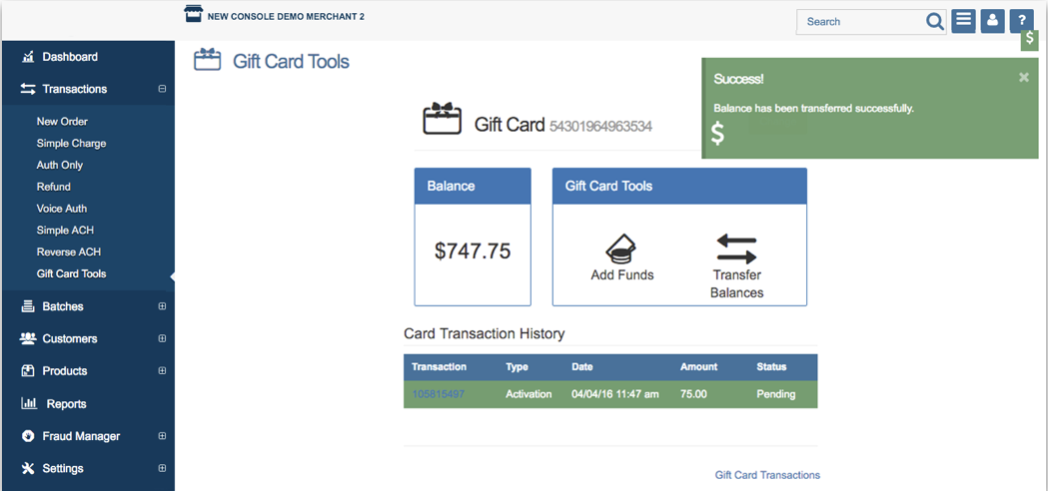The width and height of the screenshot is (1048, 491).
Task: Dismiss the Success notification
Action: click(x=1023, y=77)
